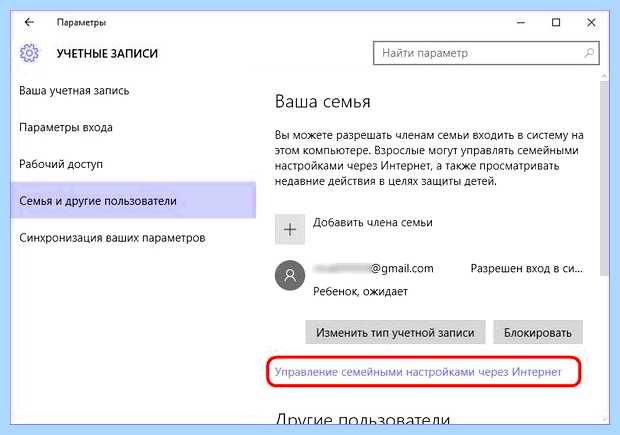Click the Найти параметр search field

[486, 53]
